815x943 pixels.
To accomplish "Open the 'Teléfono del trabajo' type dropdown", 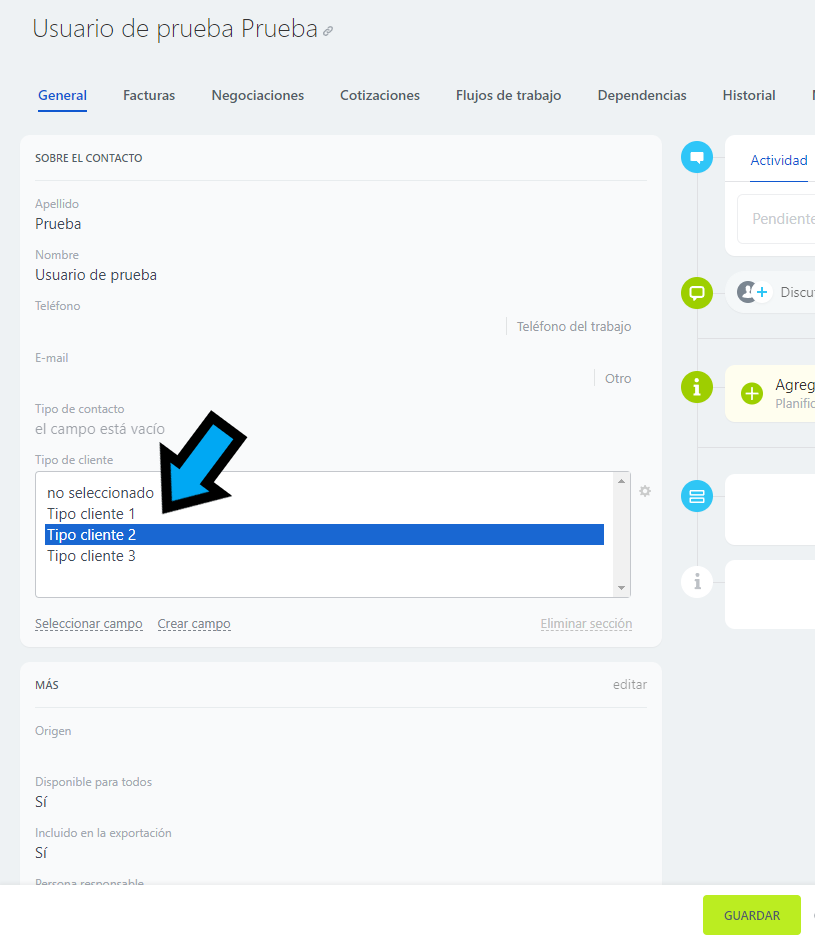I will pos(574,327).
